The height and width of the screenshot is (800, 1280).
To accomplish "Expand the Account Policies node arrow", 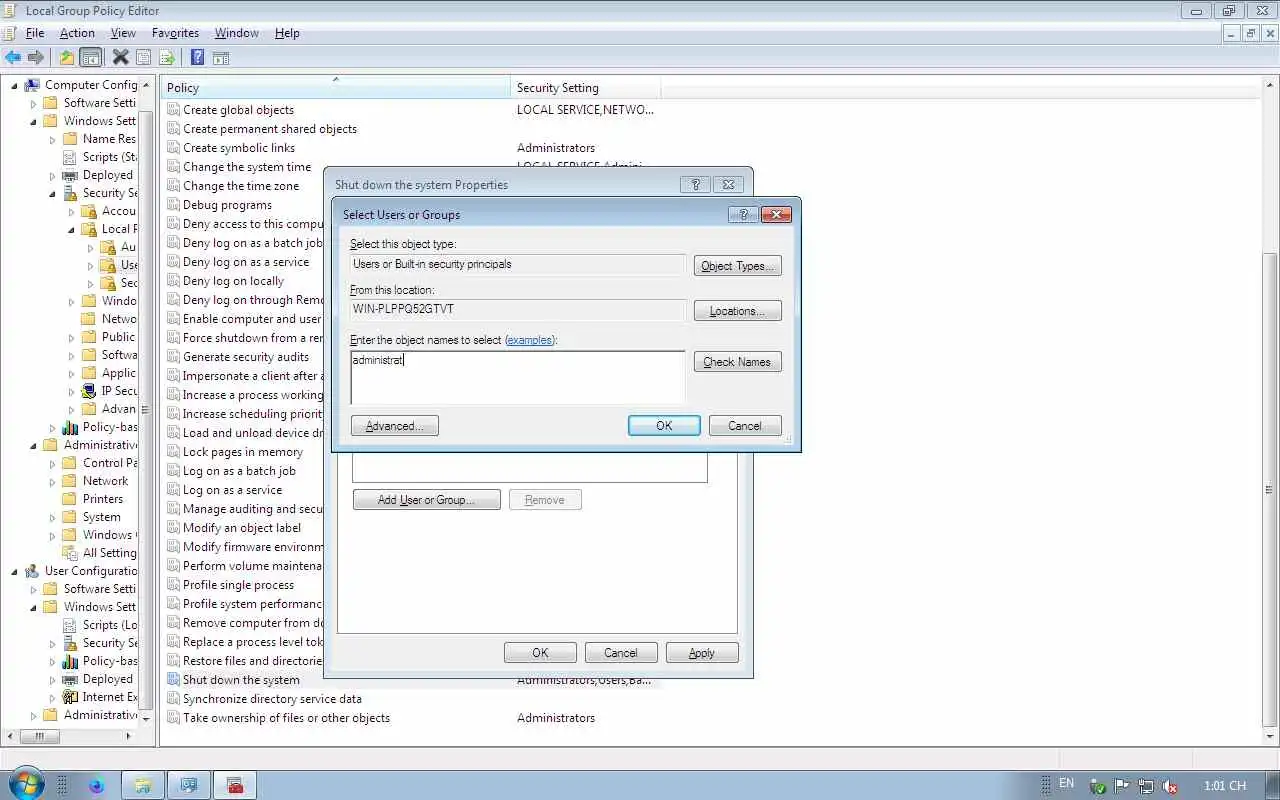I will coord(72,211).
